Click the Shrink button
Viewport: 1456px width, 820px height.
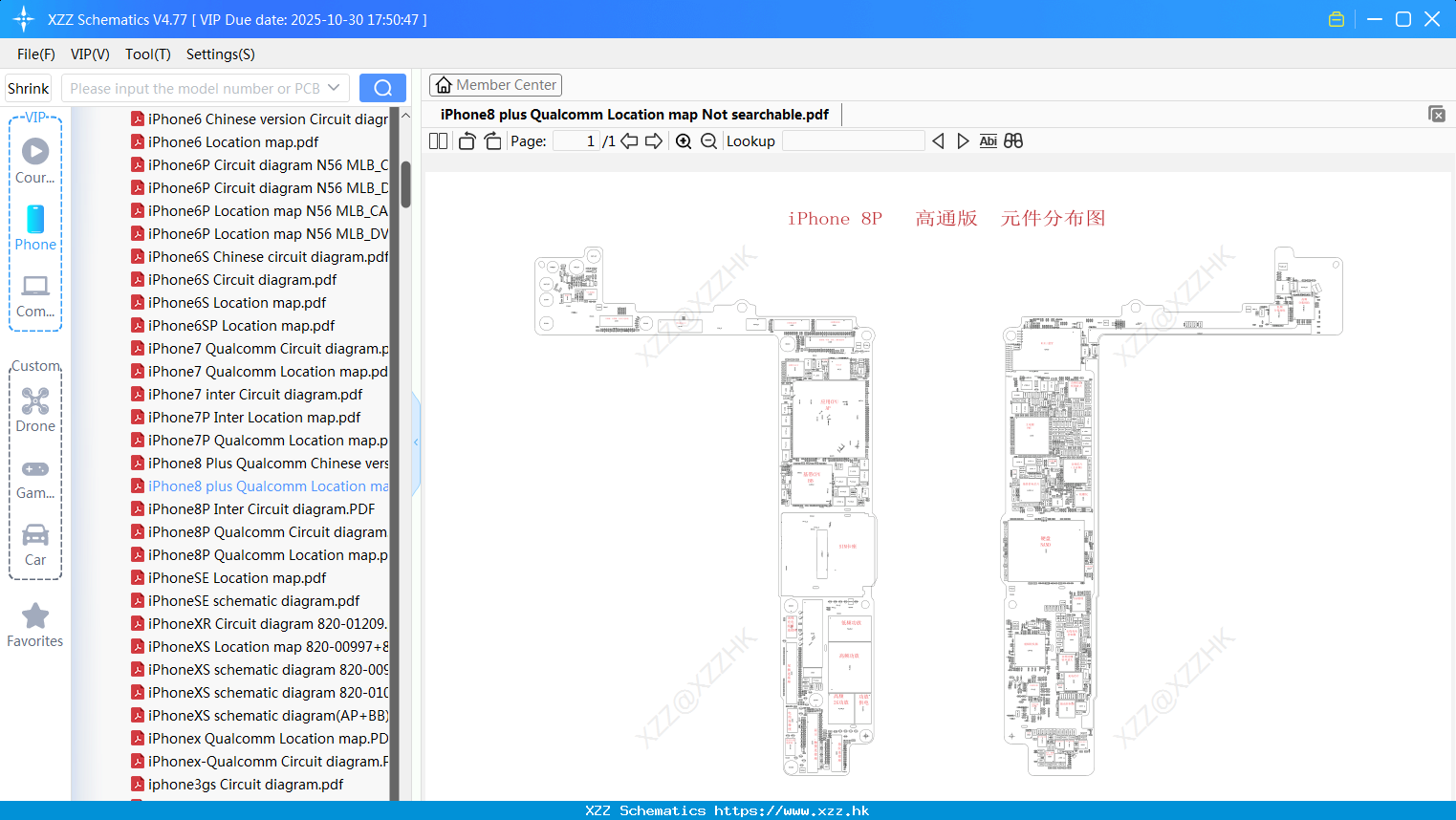(29, 88)
